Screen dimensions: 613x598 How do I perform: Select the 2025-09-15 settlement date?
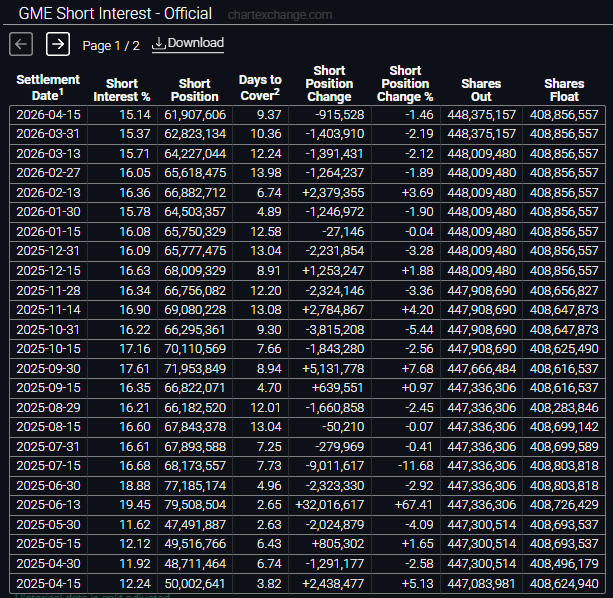coord(48,388)
